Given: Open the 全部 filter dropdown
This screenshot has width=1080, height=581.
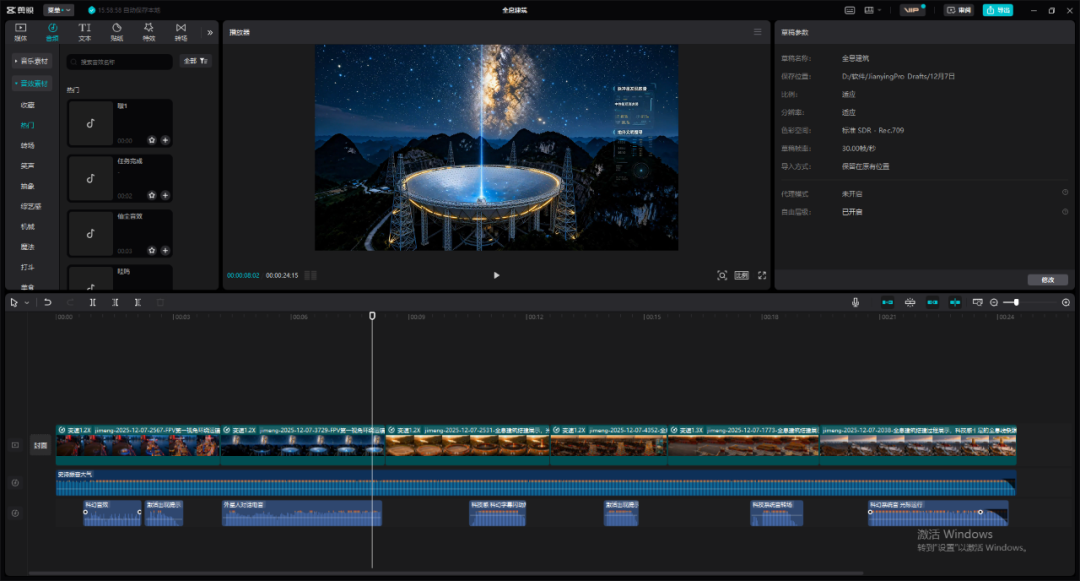Looking at the screenshot, I should tap(195, 61).
